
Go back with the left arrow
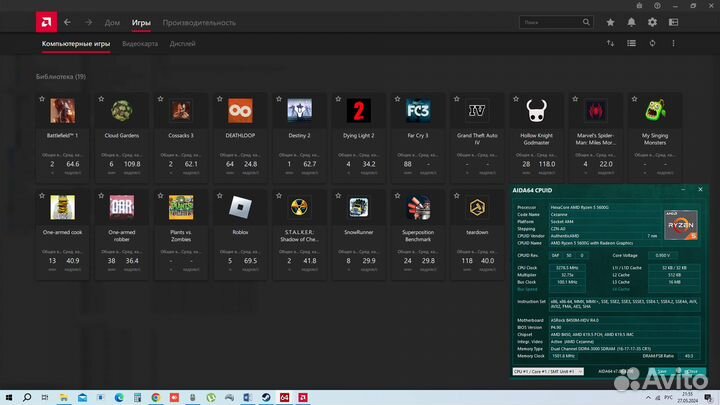point(68,22)
